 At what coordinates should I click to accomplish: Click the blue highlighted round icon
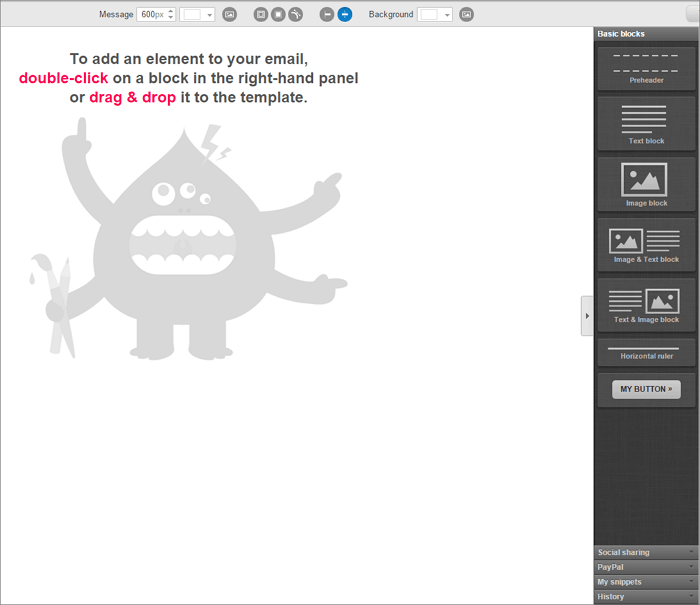(x=345, y=15)
